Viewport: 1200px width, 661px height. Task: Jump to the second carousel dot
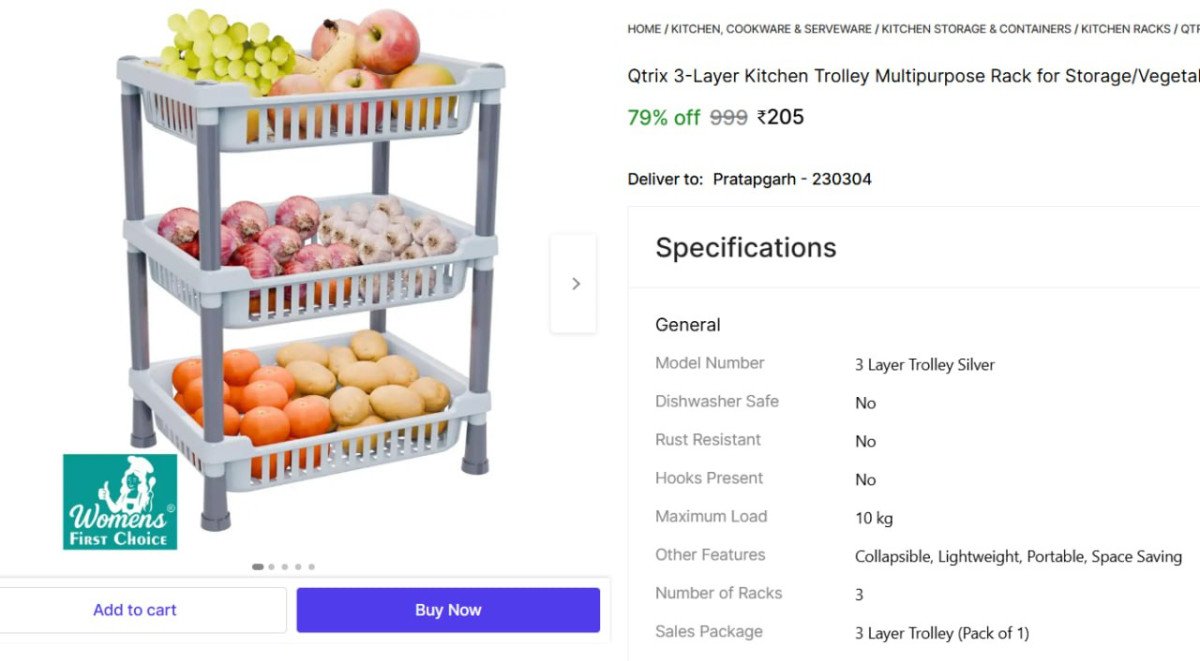pos(271,567)
